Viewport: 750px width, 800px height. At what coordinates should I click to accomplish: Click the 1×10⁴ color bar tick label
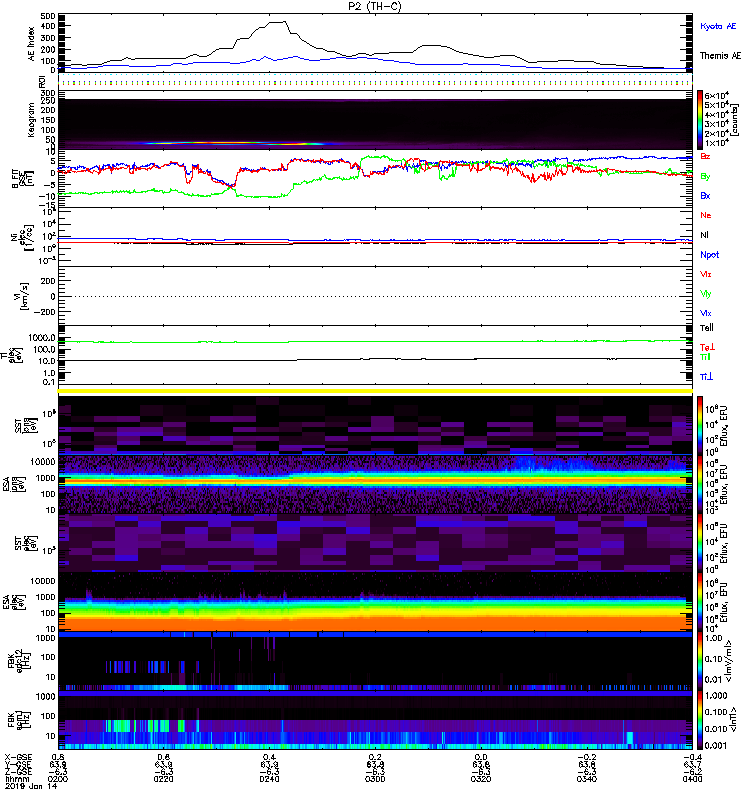click(717, 142)
